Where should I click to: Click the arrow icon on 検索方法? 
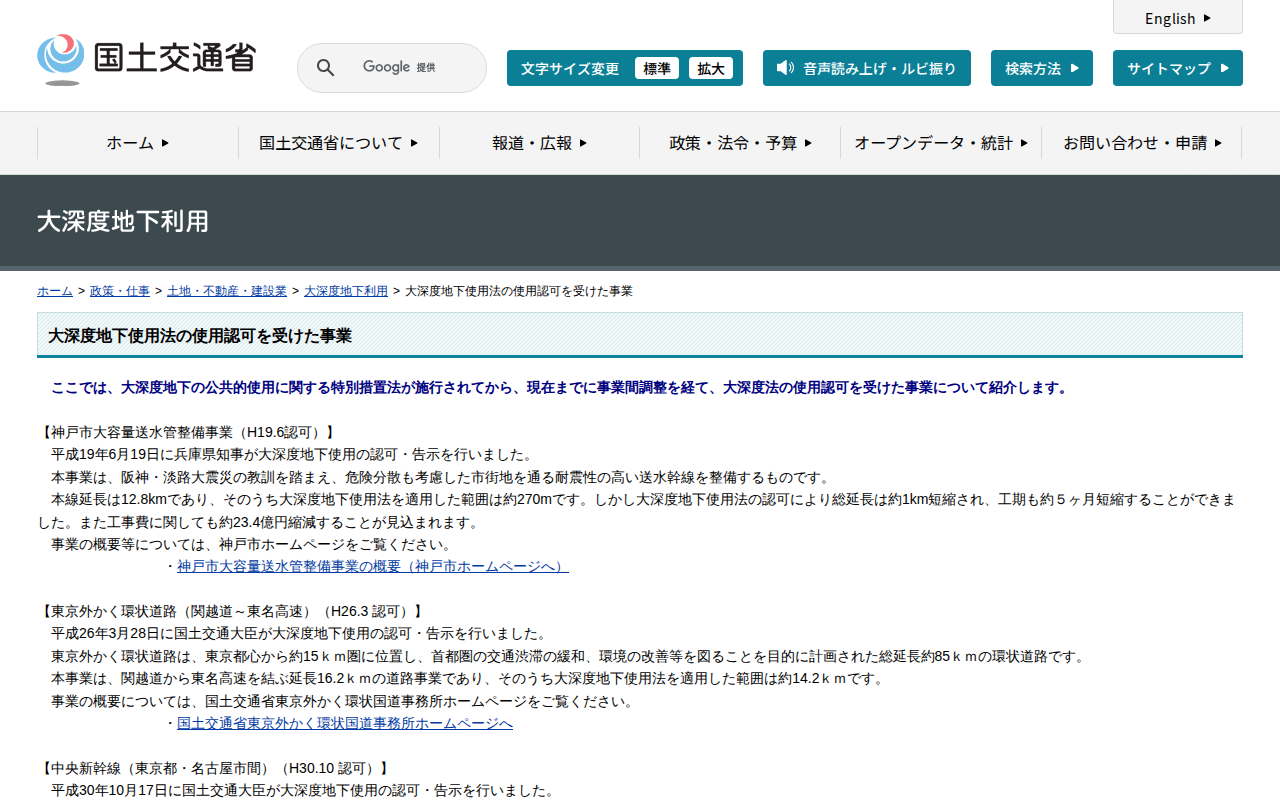pos(1075,68)
